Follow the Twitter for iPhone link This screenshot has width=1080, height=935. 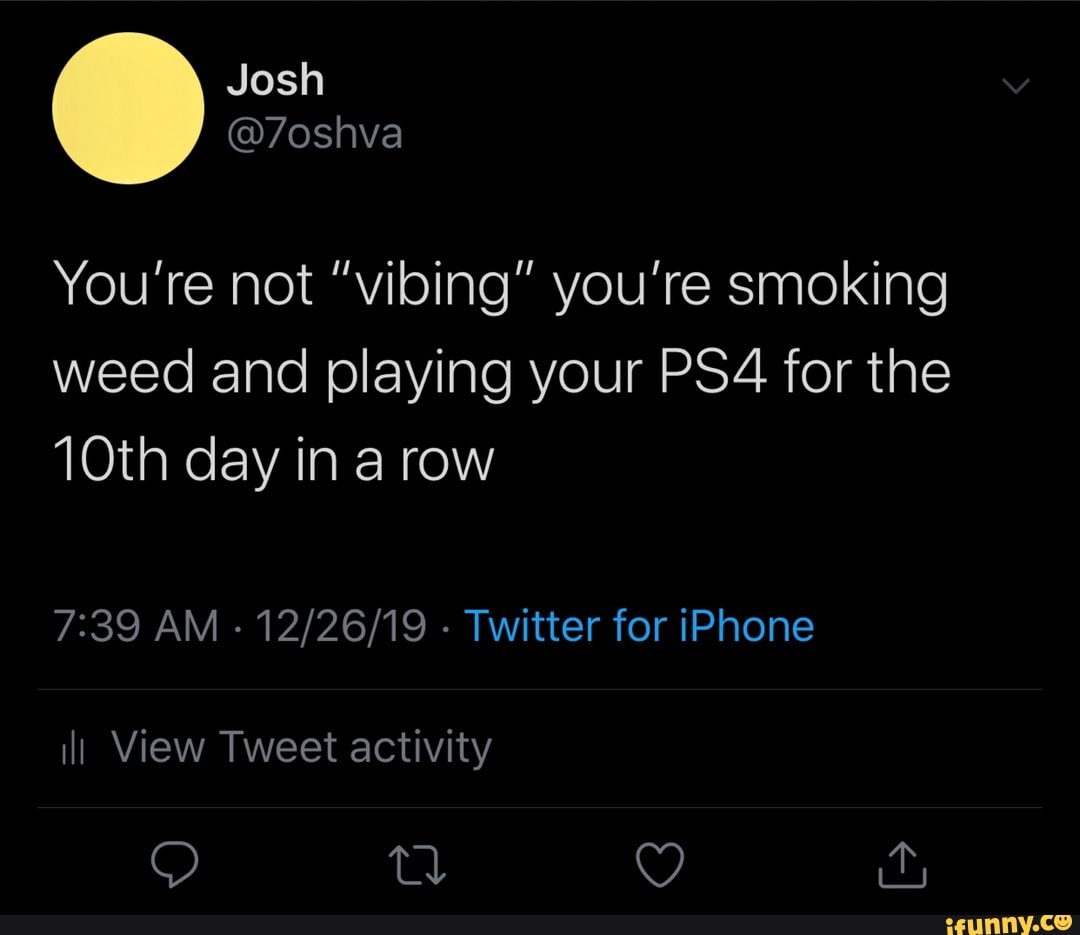click(638, 625)
